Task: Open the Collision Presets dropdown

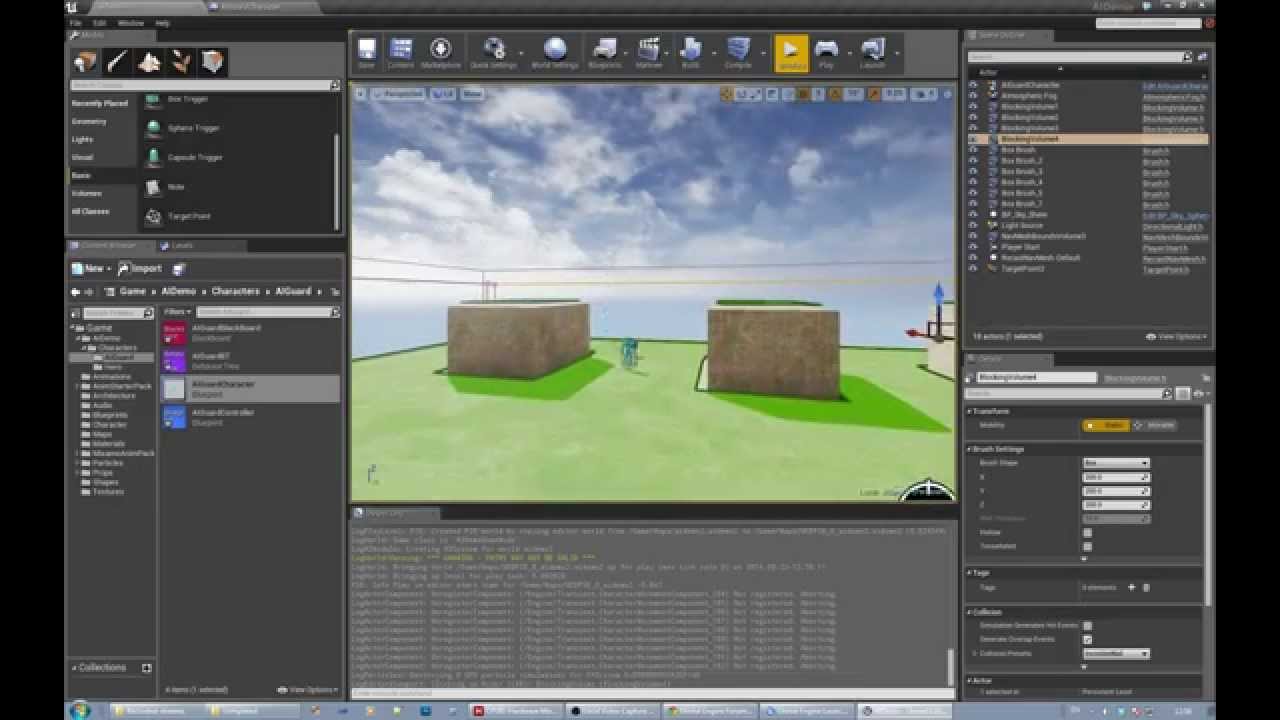Action: (x=1116, y=654)
